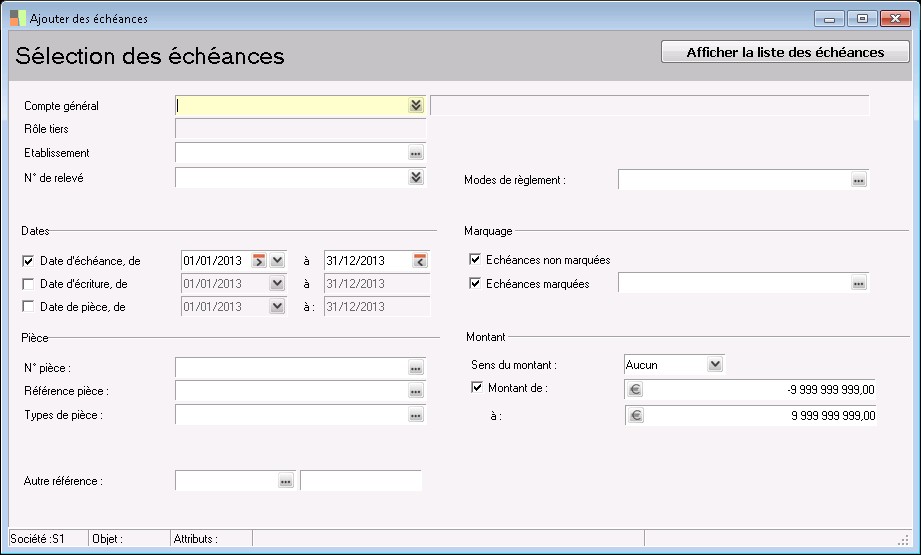Click the second Autre référence text field

361,480
